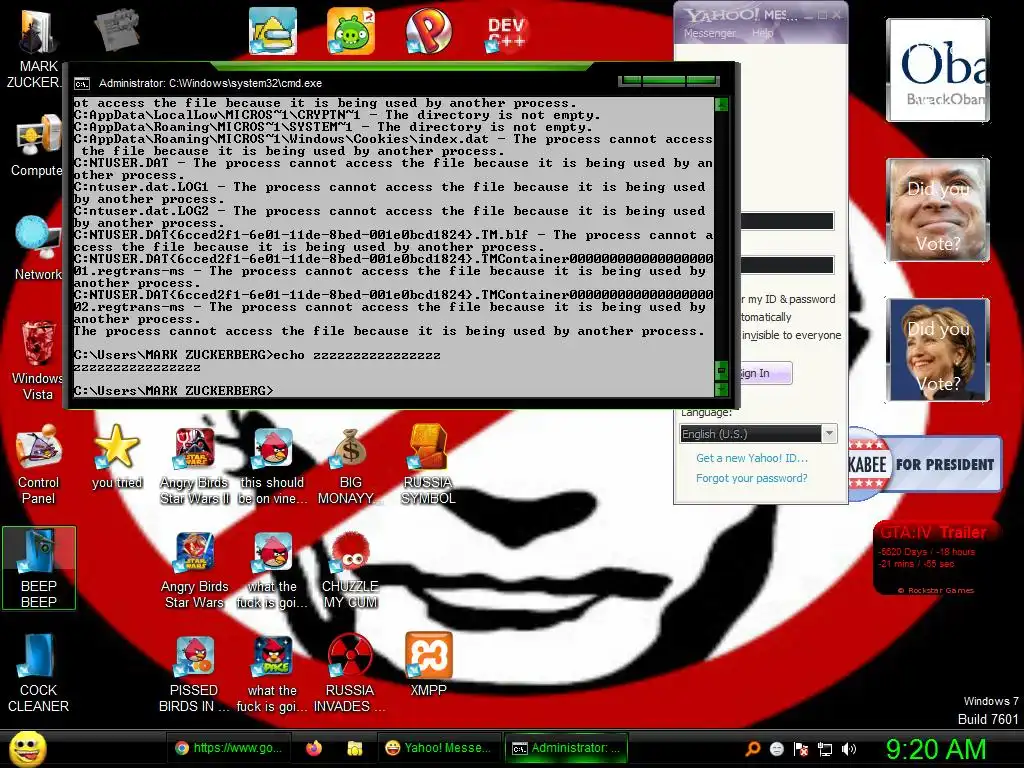Click the 9:20 AM taskbar clock

(935, 749)
